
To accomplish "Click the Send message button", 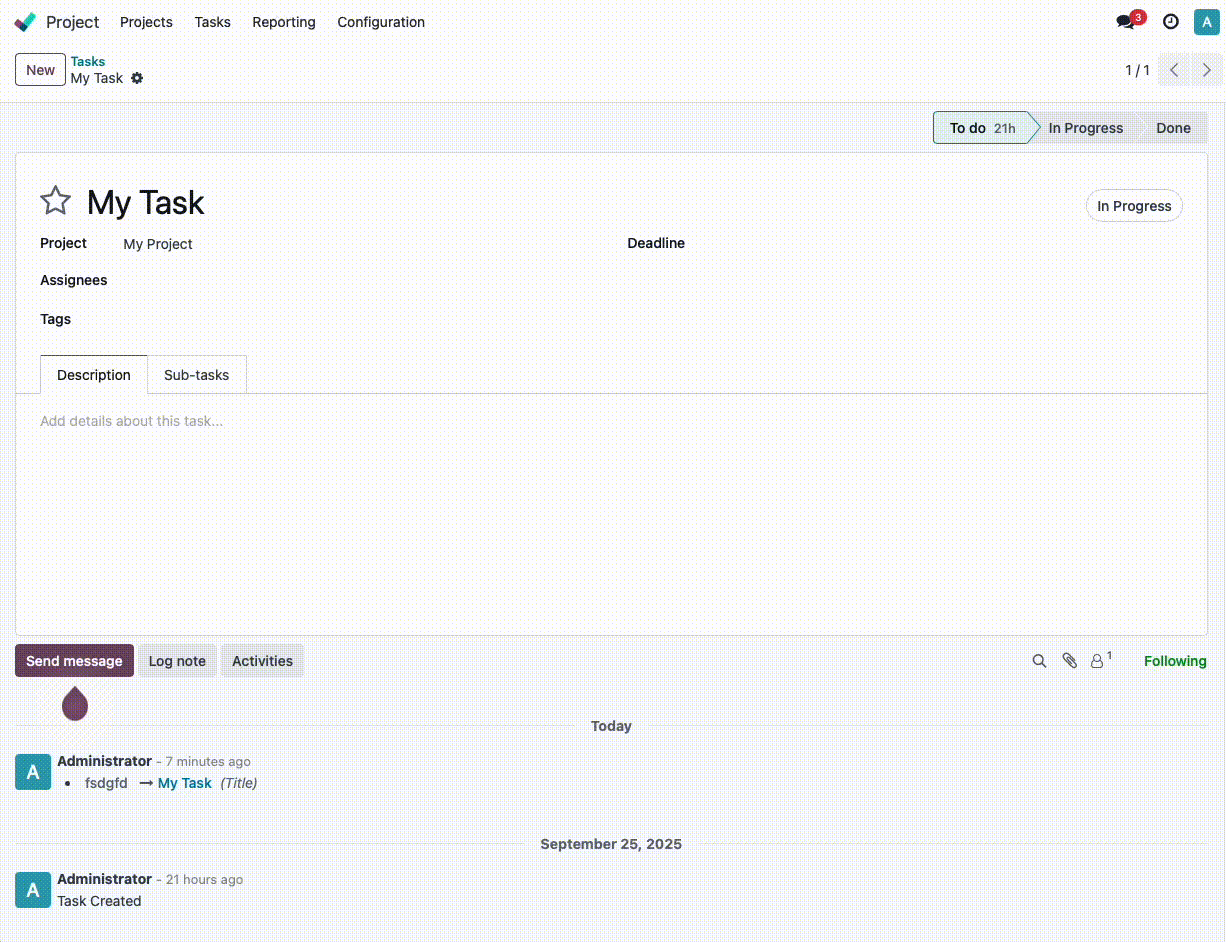I will [74, 661].
